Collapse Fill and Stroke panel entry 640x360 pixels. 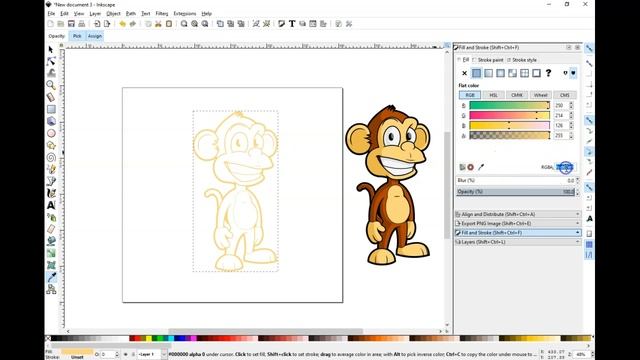pos(518,233)
